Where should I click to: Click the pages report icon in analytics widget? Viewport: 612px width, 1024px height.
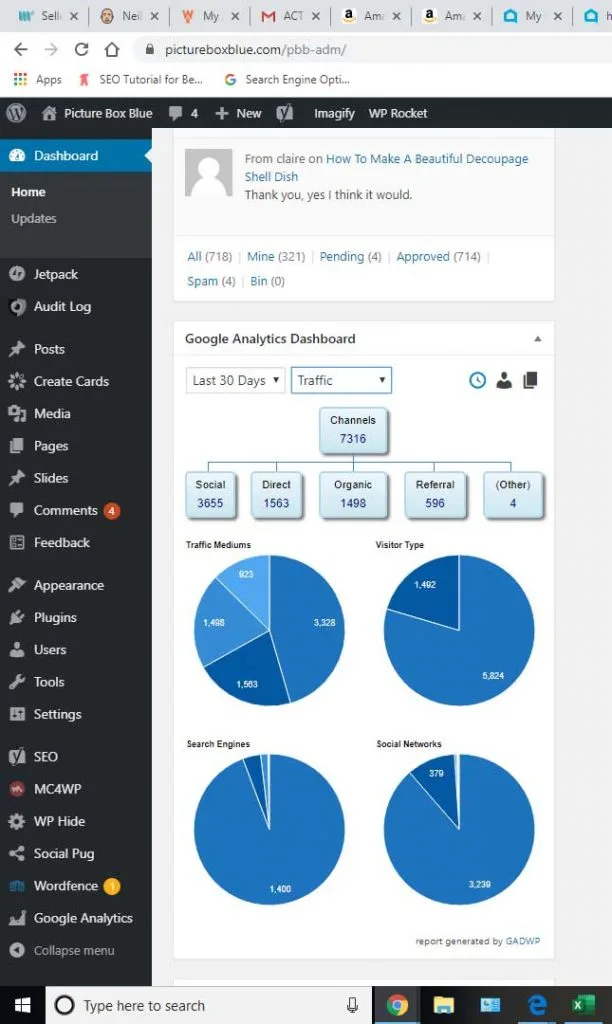[530, 380]
